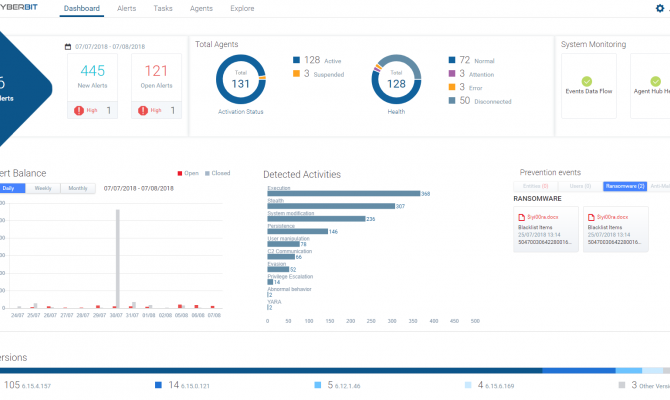Click the green check on Agent Hub card
Image resolution: width=670 pixels, height=400 pixels.
655,81
